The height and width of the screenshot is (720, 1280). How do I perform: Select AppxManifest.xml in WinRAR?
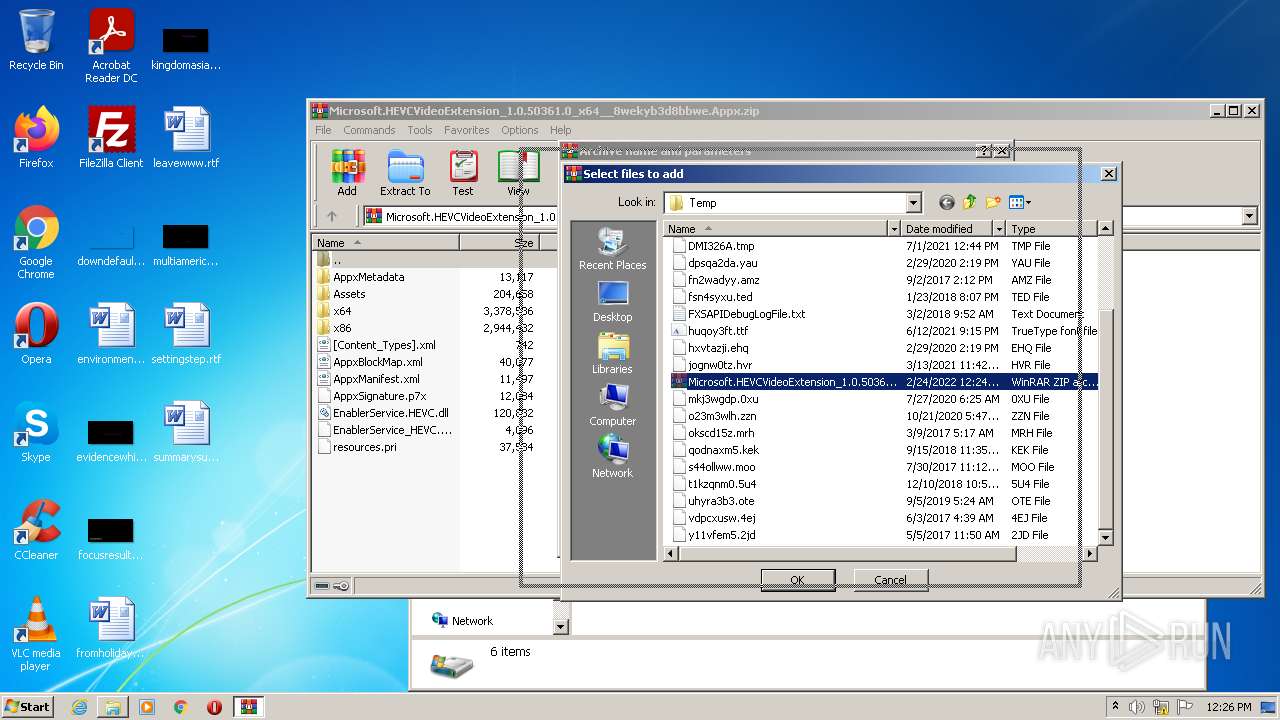(x=376, y=379)
